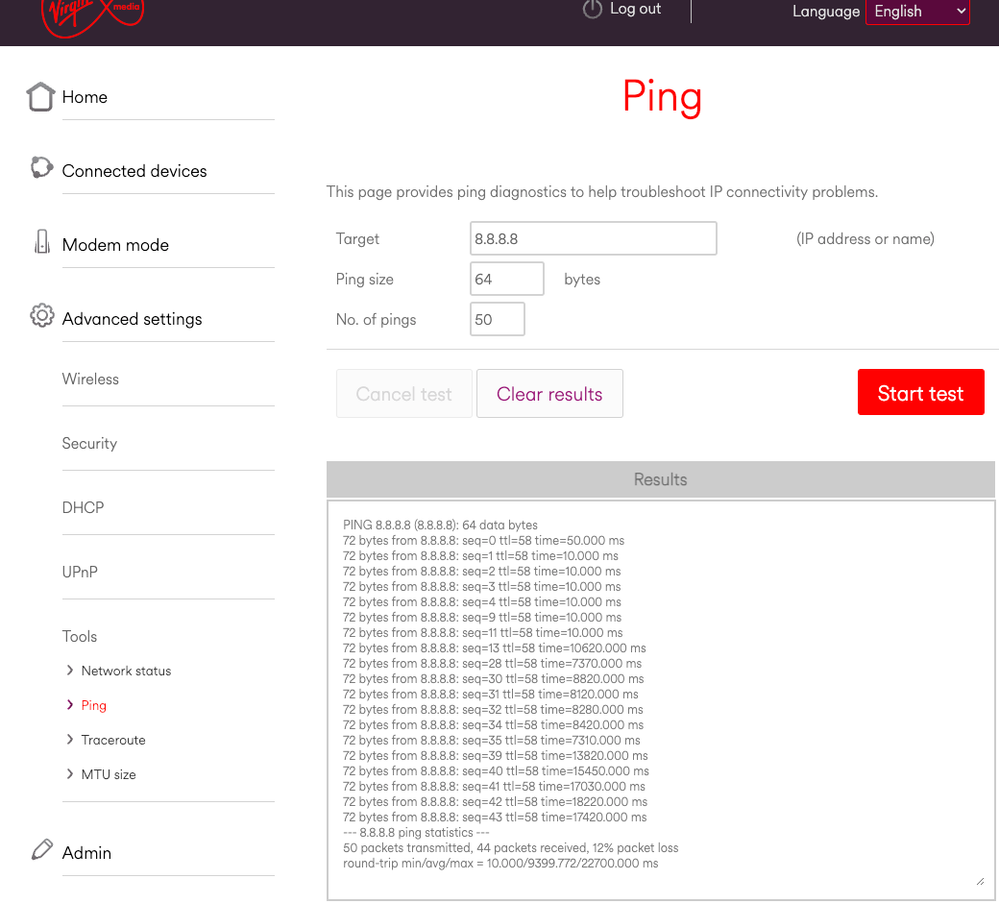Click the chevron beside Ping
This screenshot has width=999, height=905.
69,704
